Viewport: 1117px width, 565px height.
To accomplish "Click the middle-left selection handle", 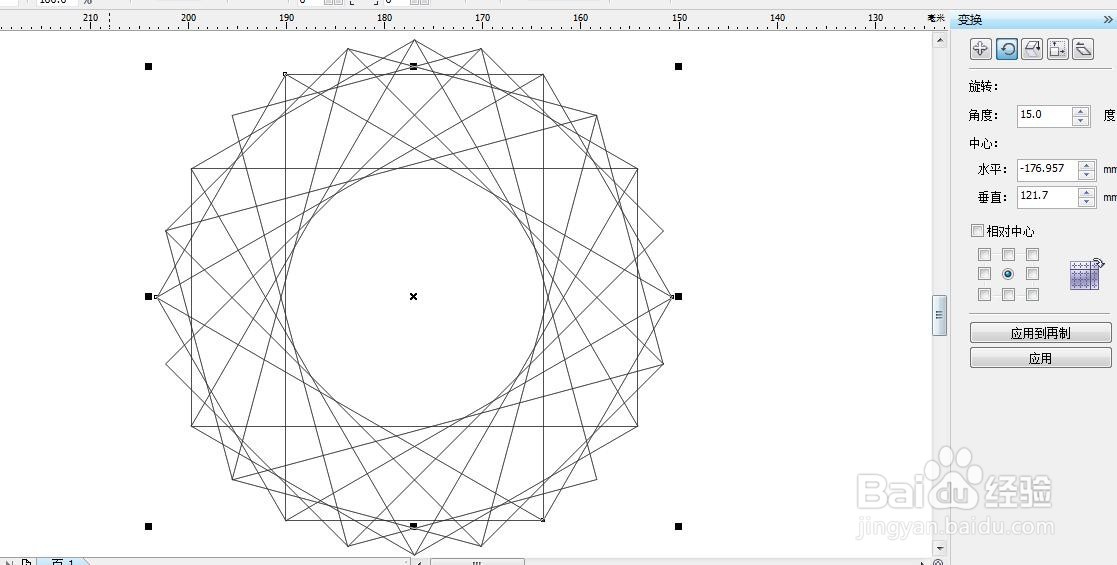I will pos(149,296).
